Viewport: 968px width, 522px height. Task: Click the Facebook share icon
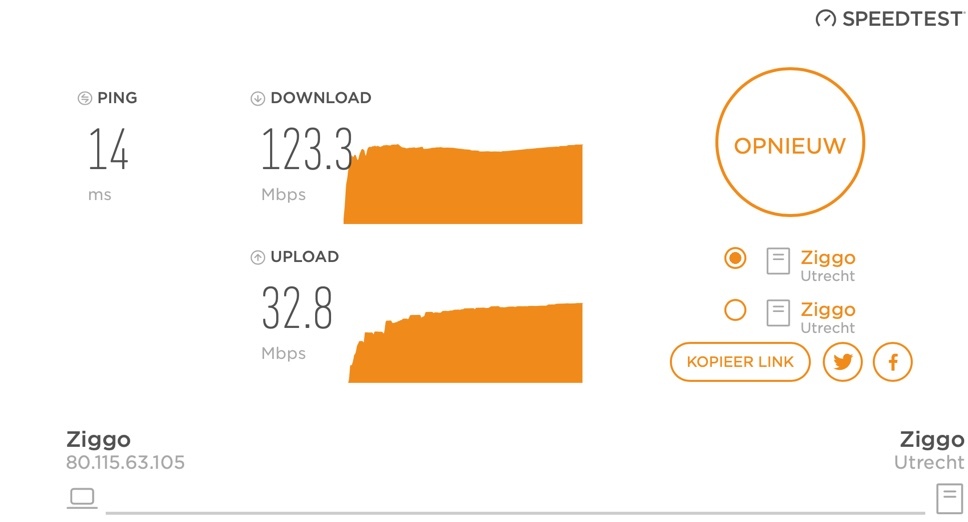pyautogui.click(x=892, y=362)
